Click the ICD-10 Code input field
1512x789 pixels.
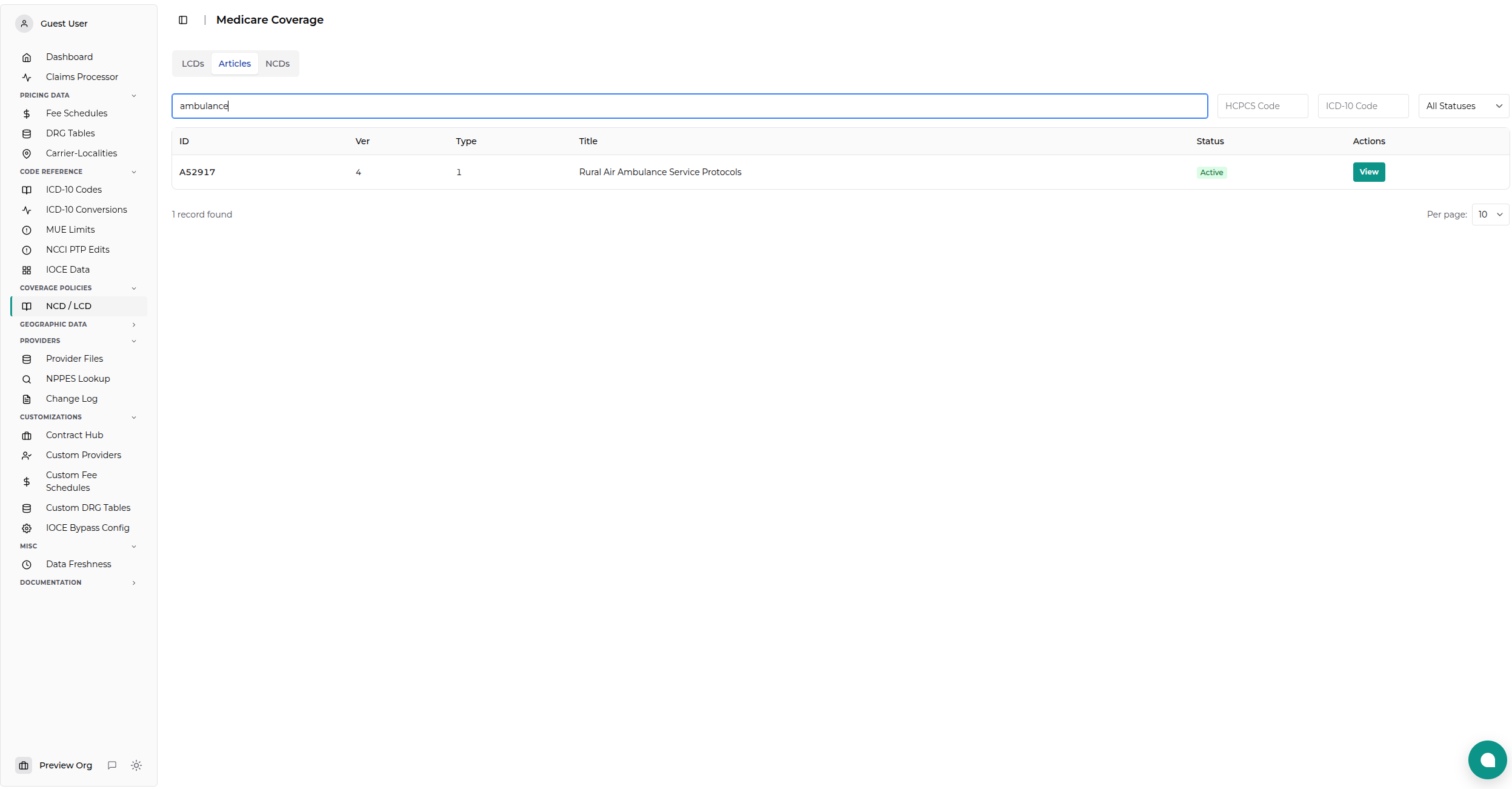point(1363,106)
